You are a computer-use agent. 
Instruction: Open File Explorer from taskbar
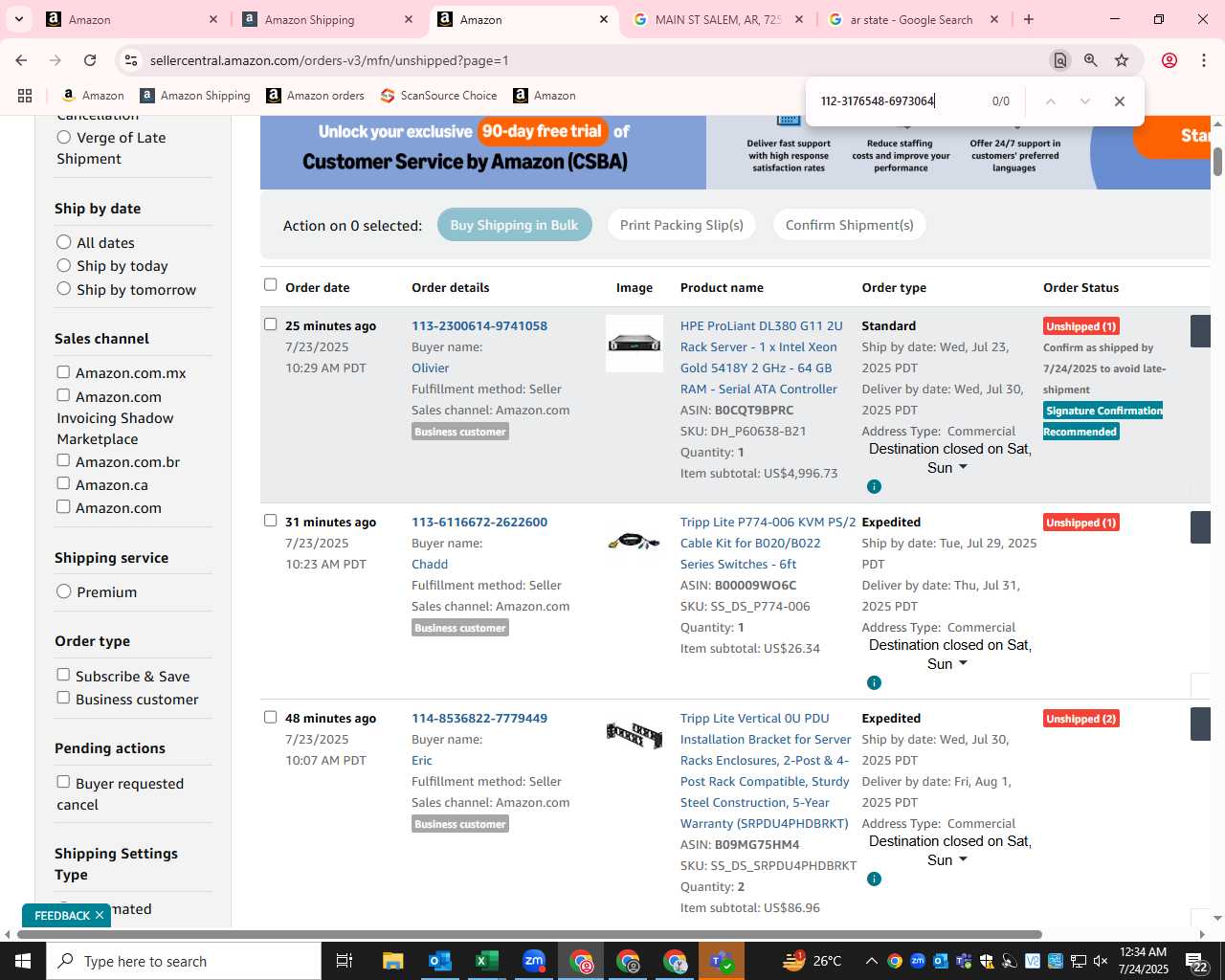tap(392, 961)
